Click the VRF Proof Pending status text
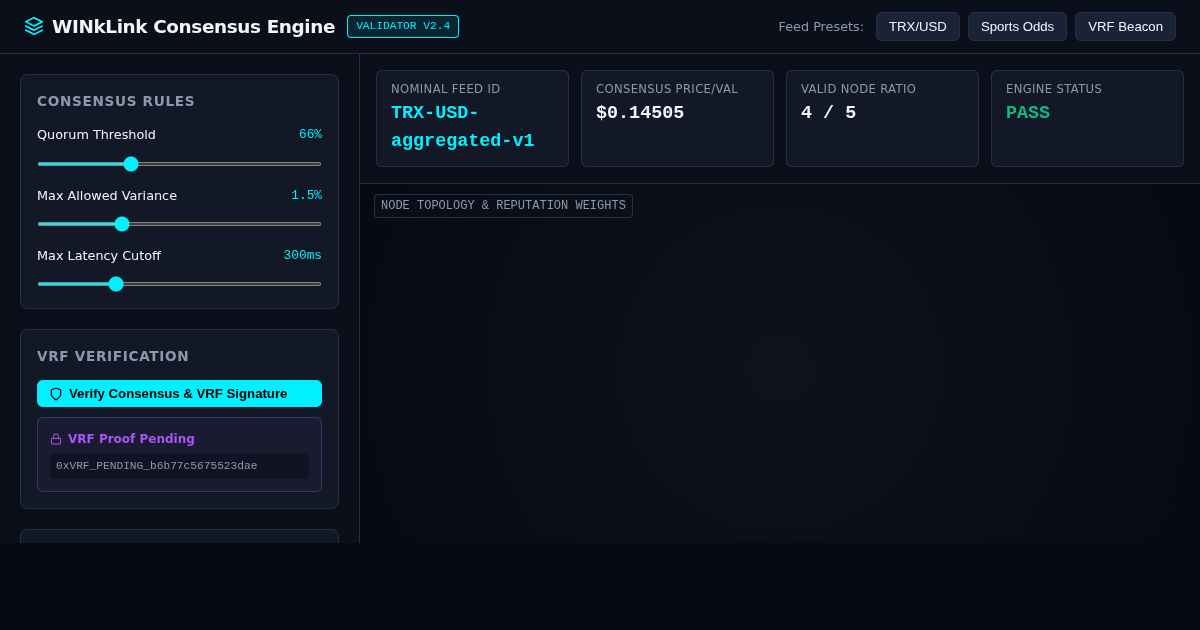The height and width of the screenshot is (630, 1200). [x=131, y=439]
